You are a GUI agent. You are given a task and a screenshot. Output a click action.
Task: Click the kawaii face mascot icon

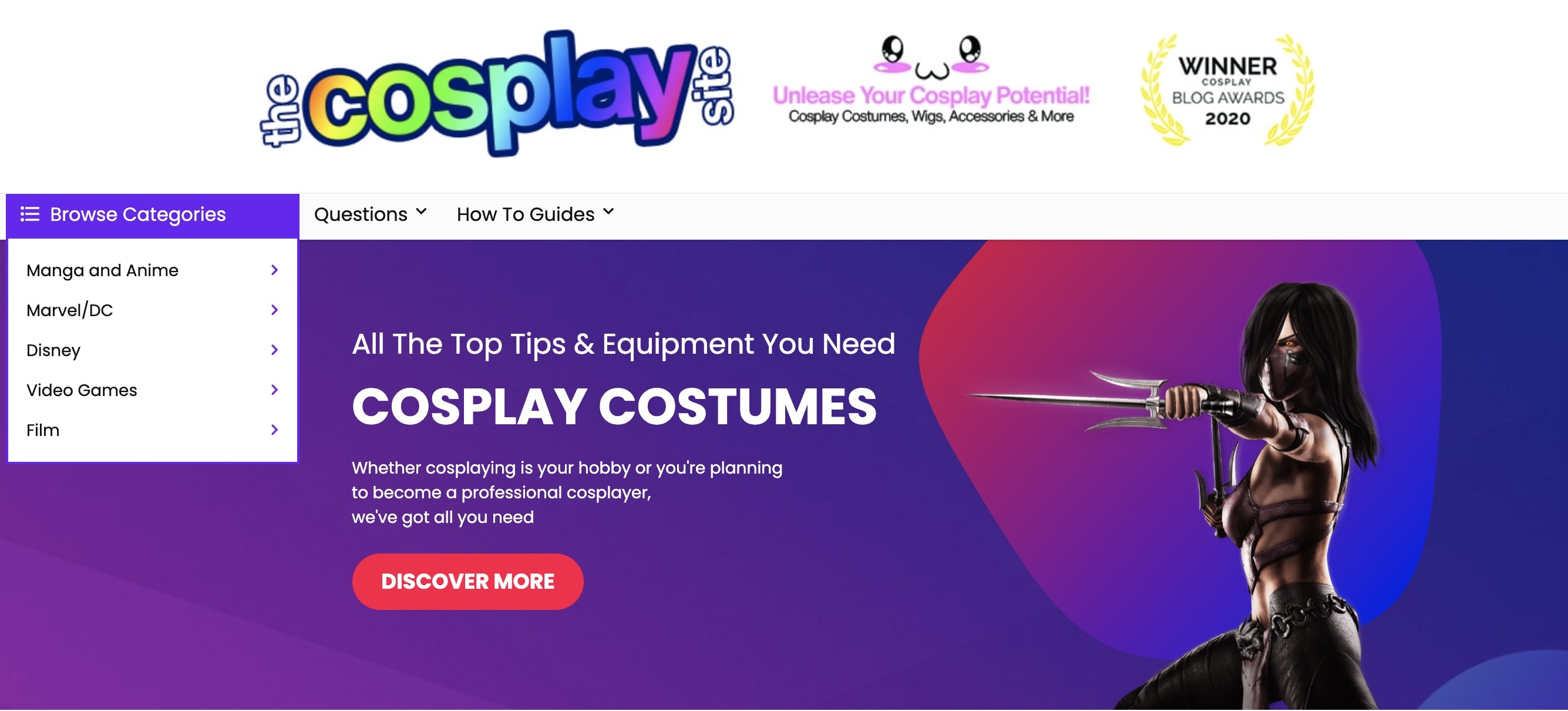(931, 57)
